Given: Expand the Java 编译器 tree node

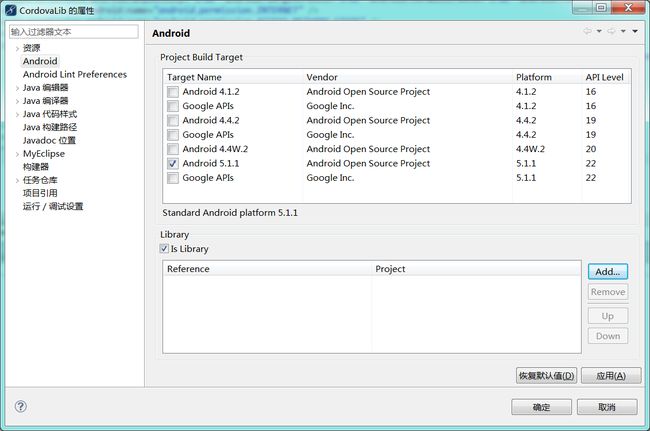Looking at the screenshot, I should point(17,101).
